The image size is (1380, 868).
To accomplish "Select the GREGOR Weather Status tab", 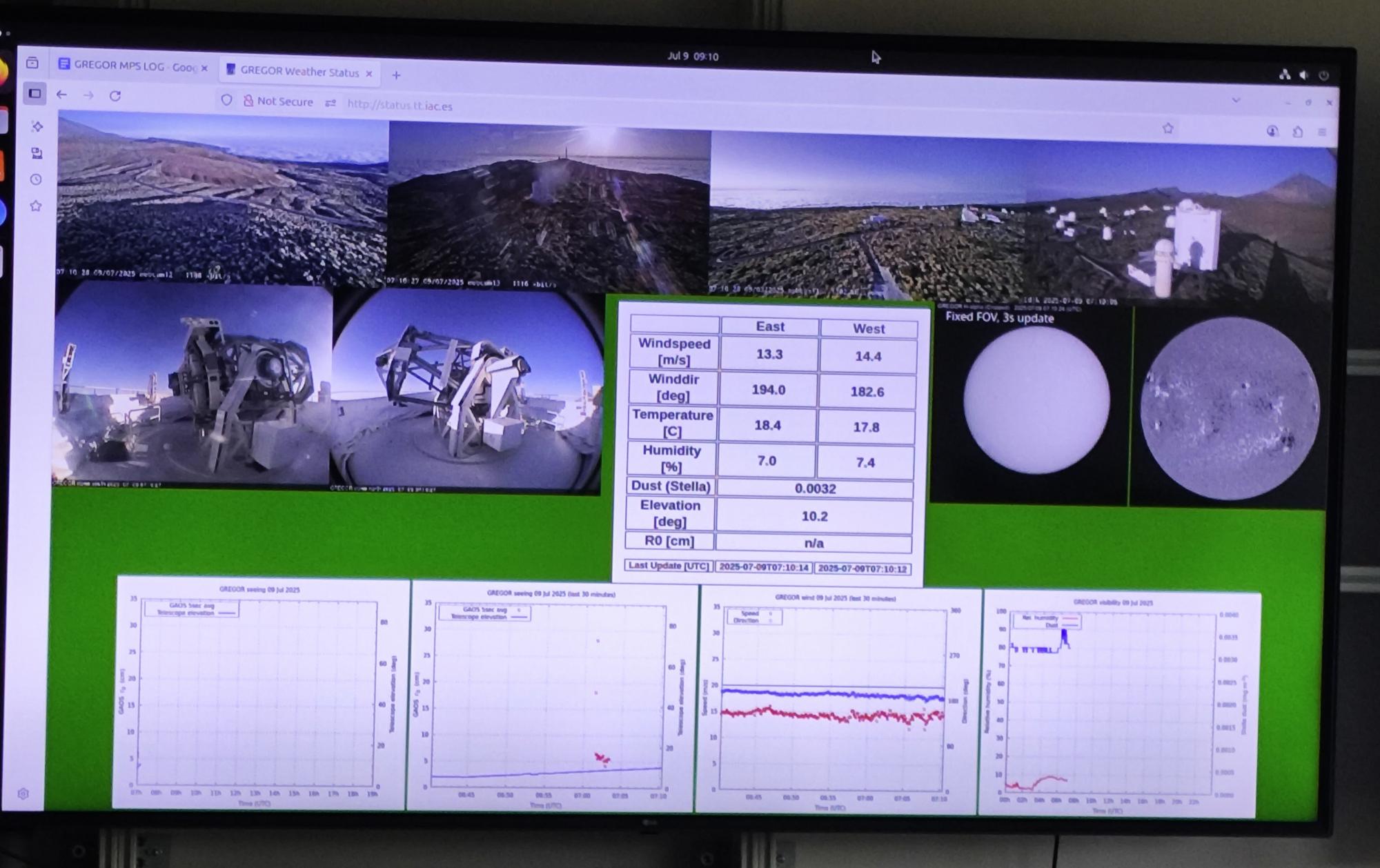I will 299,72.
